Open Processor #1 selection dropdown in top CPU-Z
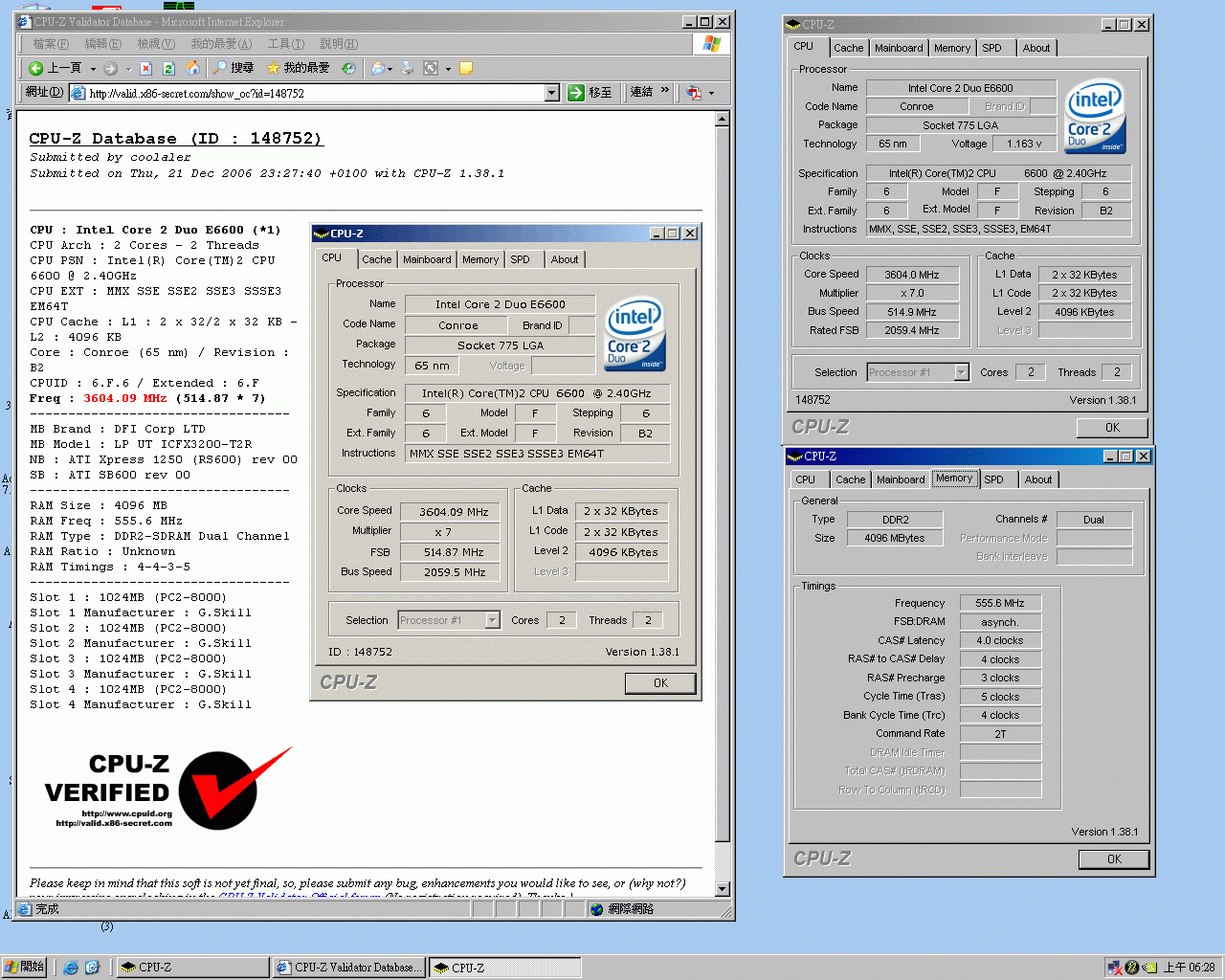This screenshot has height=980, width=1225. pyautogui.click(x=962, y=372)
